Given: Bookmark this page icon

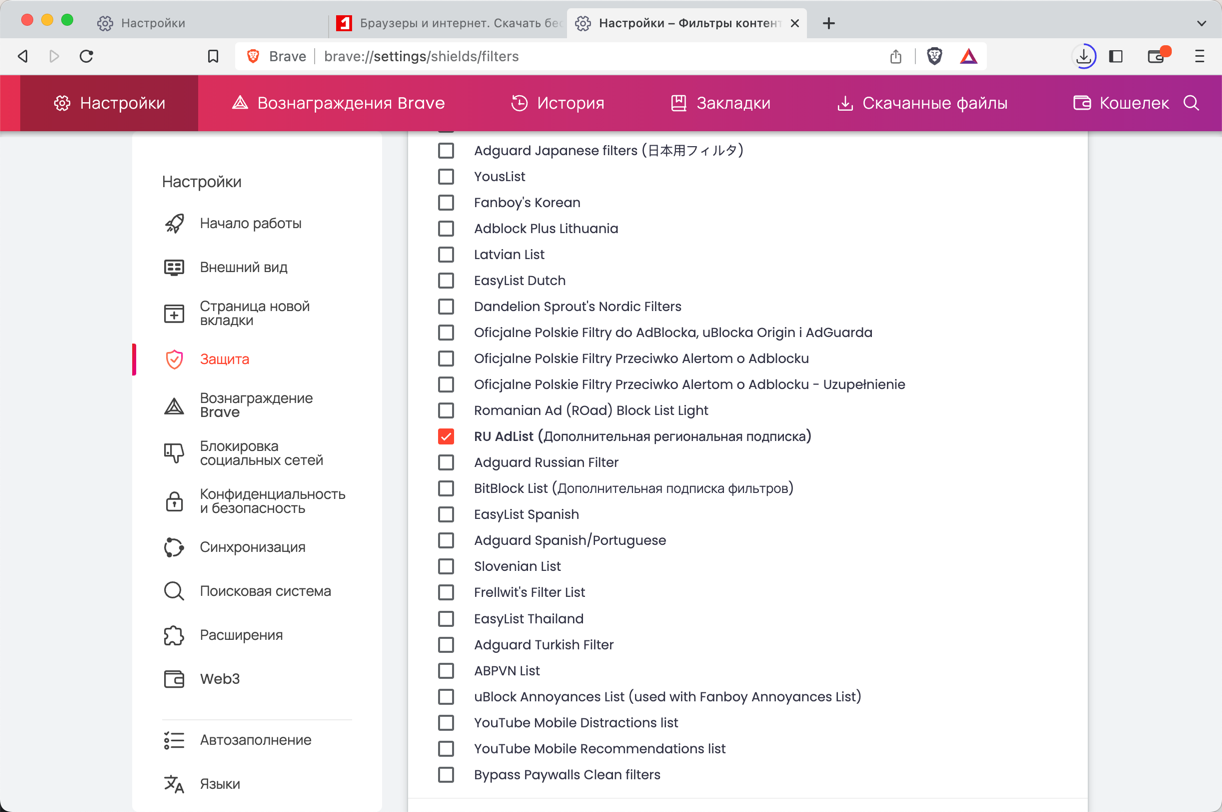Looking at the screenshot, I should tap(213, 57).
